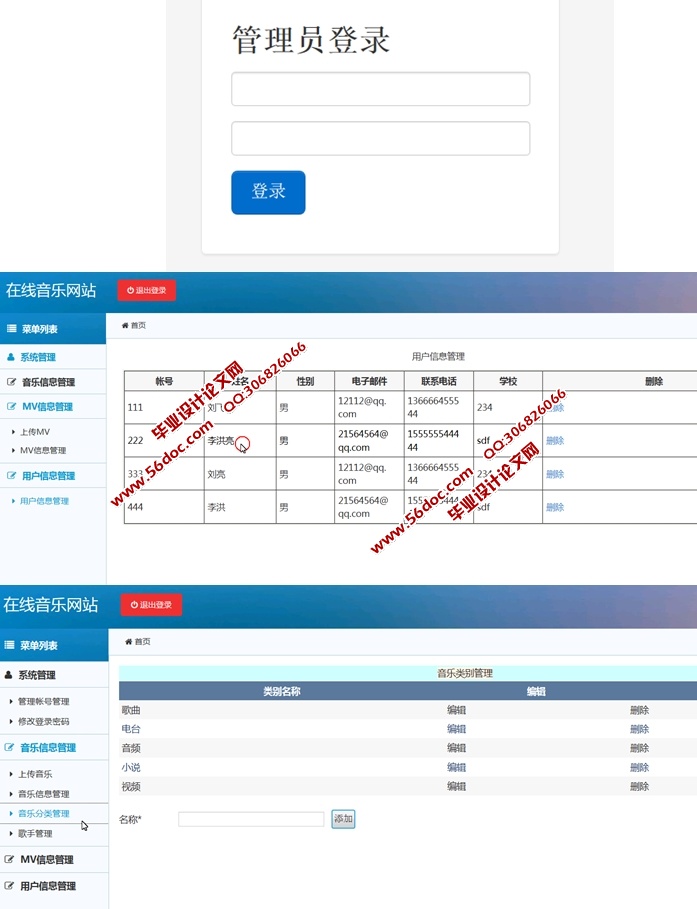Open the highlighted 用户信息管理 submenu entry
The height and width of the screenshot is (909, 697).
[44, 501]
